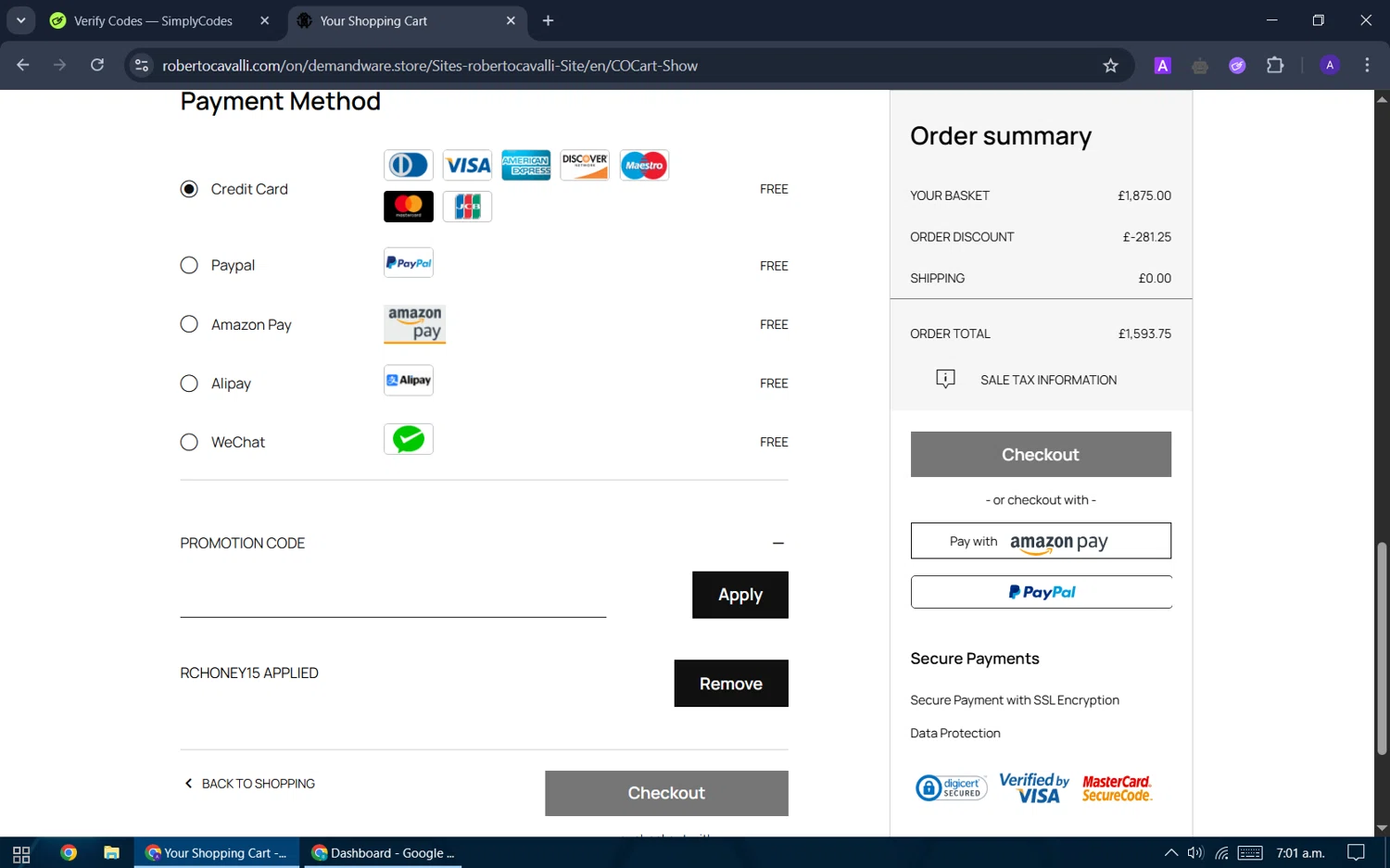Click the Maestro card icon
Image resolution: width=1390 pixels, height=868 pixels.
[x=644, y=165]
